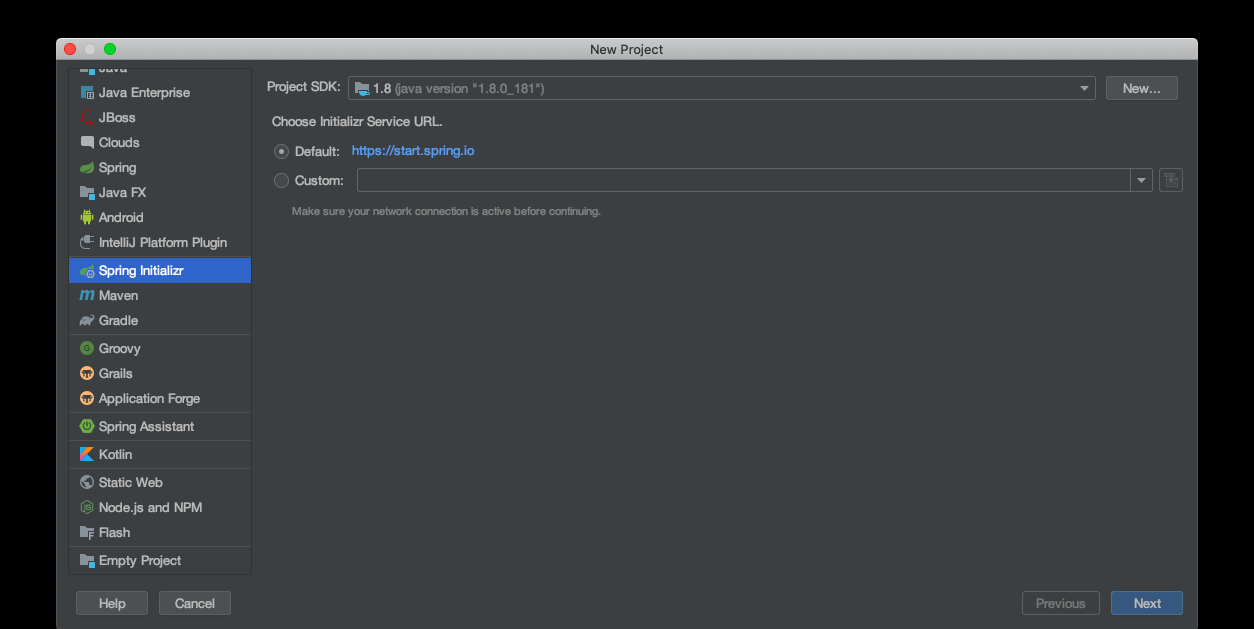Click the IntelliJ Platform Plugin icon

coord(87,243)
